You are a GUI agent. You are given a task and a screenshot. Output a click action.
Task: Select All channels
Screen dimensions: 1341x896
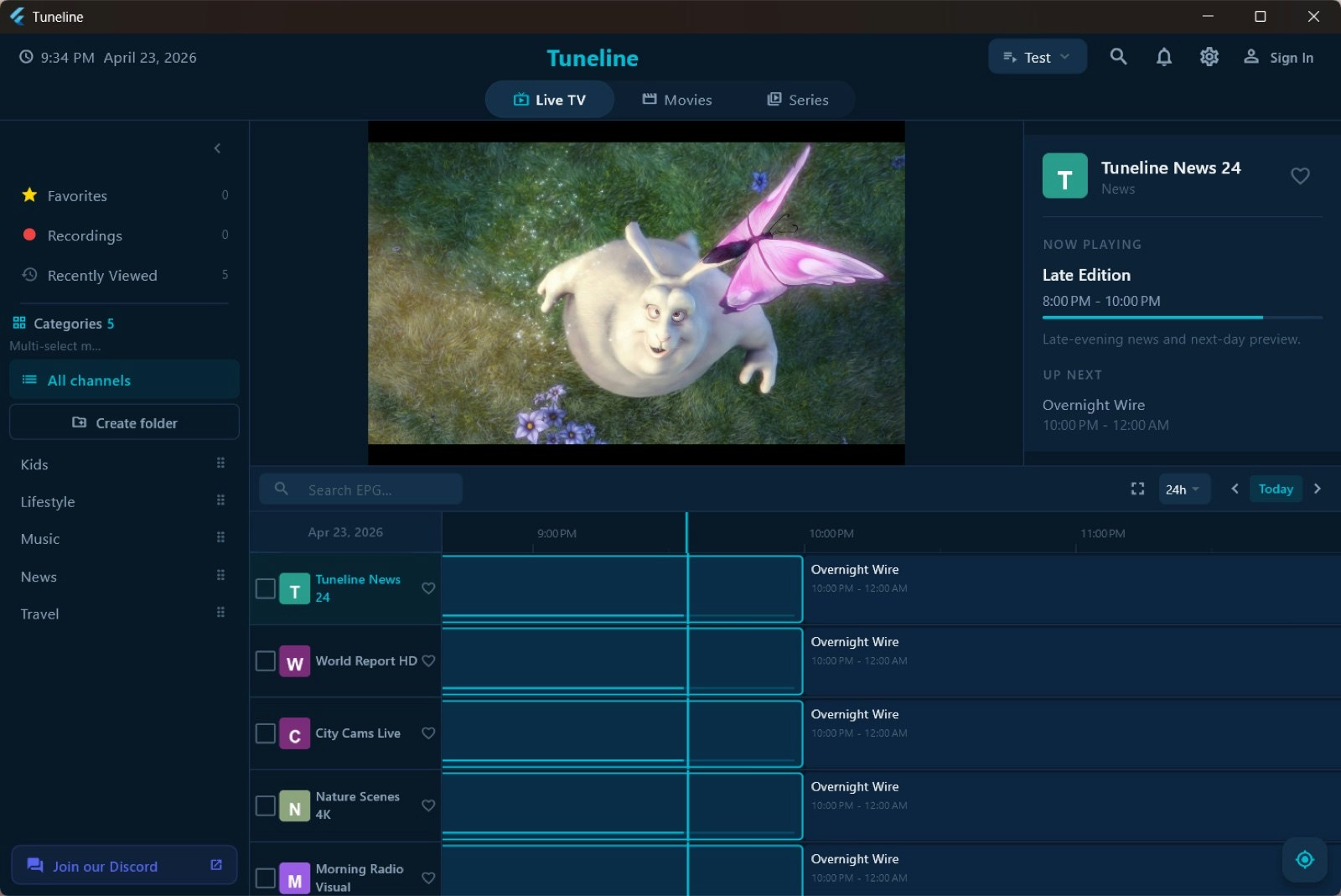coord(124,380)
